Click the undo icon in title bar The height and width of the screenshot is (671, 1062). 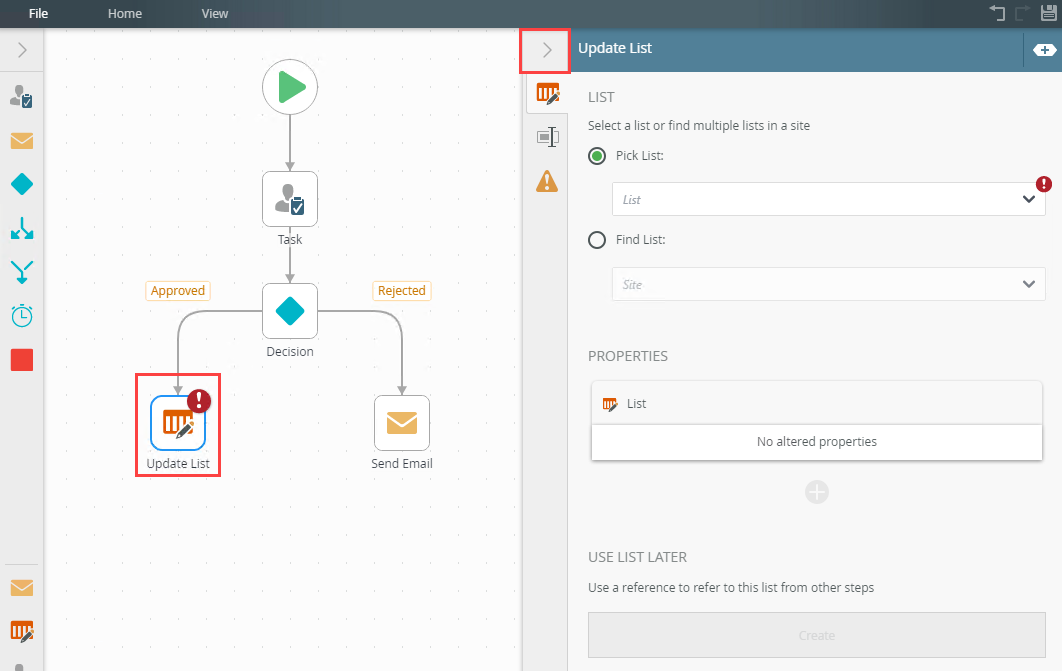(997, 13)
